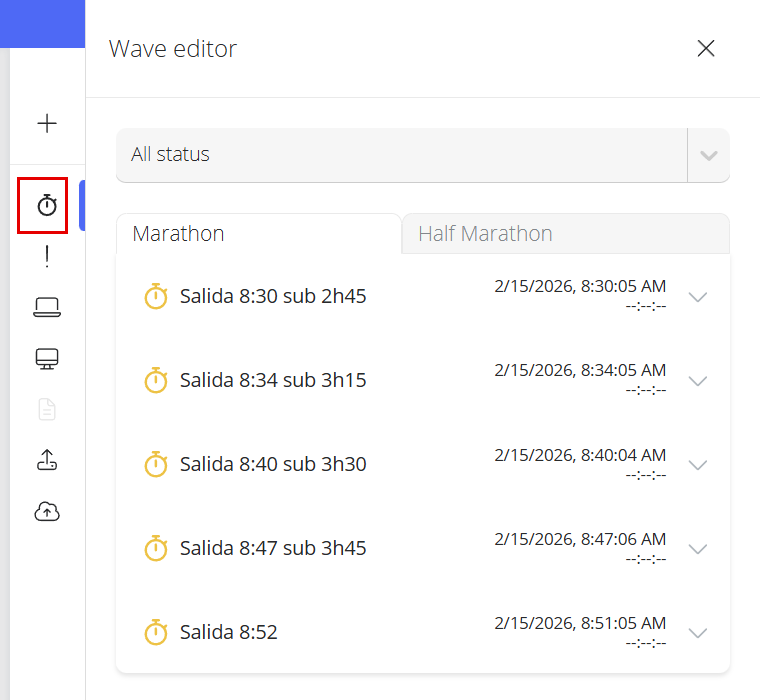Click the All status dropdown arrow
This screenshot has width=760, height=700.
(709, 155)
